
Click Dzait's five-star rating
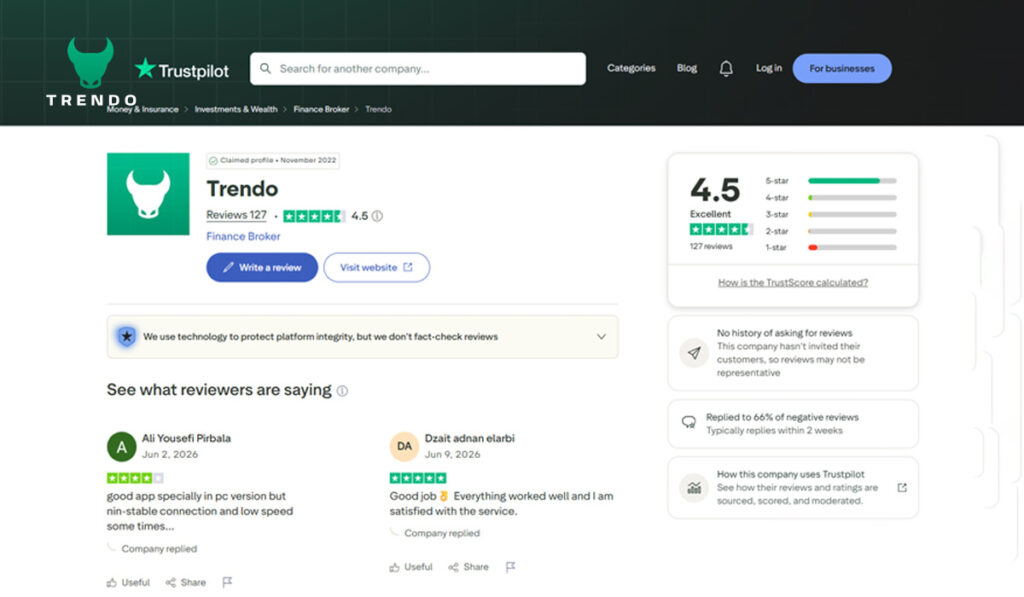click(x=418, y=478)
